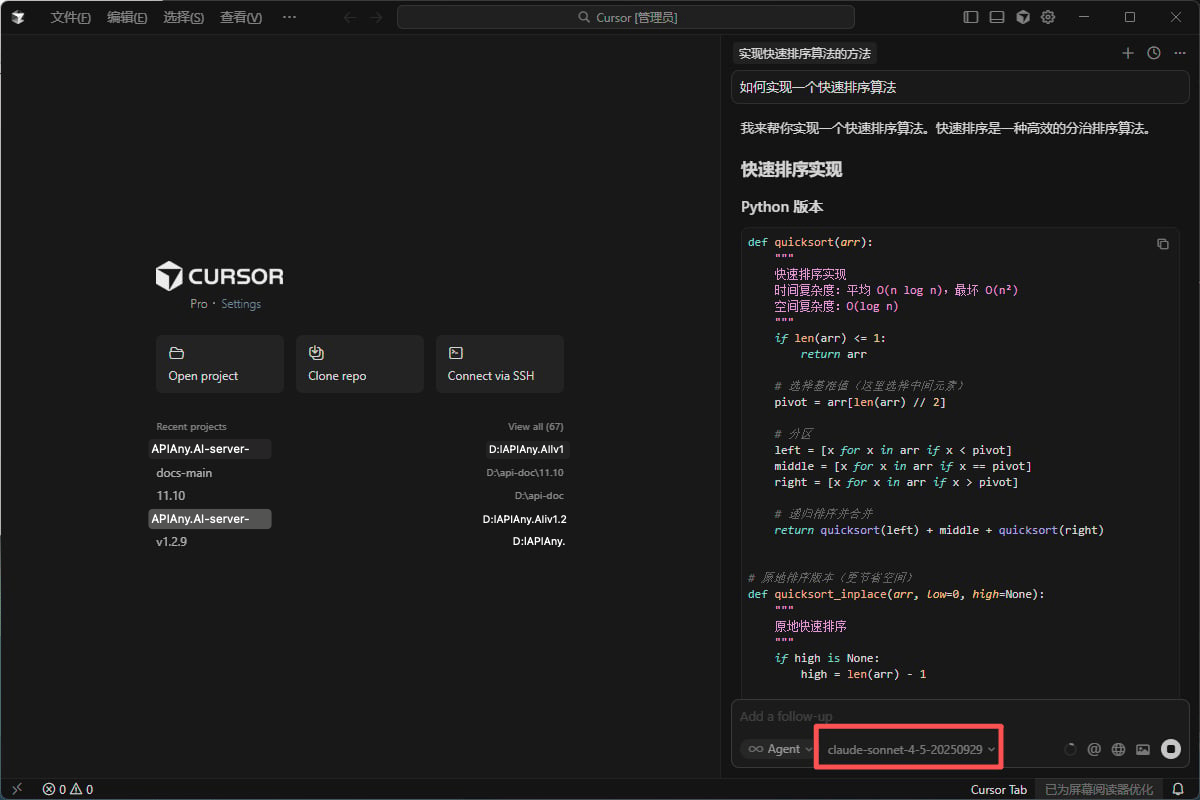Click the 快速排序实现 heading
Screen dimensions: 1200x800
pyautogui.click(x=791, y=170)
